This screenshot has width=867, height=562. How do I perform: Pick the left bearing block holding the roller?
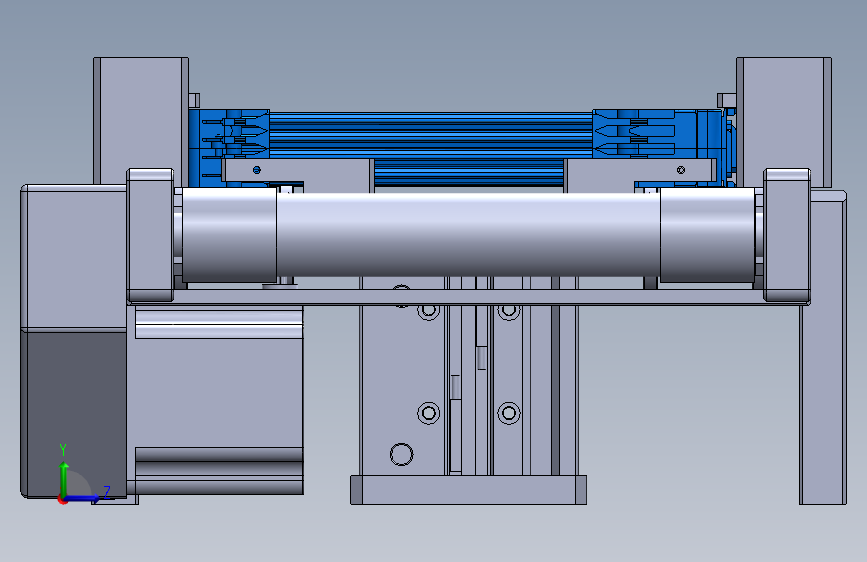pos(150,235)
